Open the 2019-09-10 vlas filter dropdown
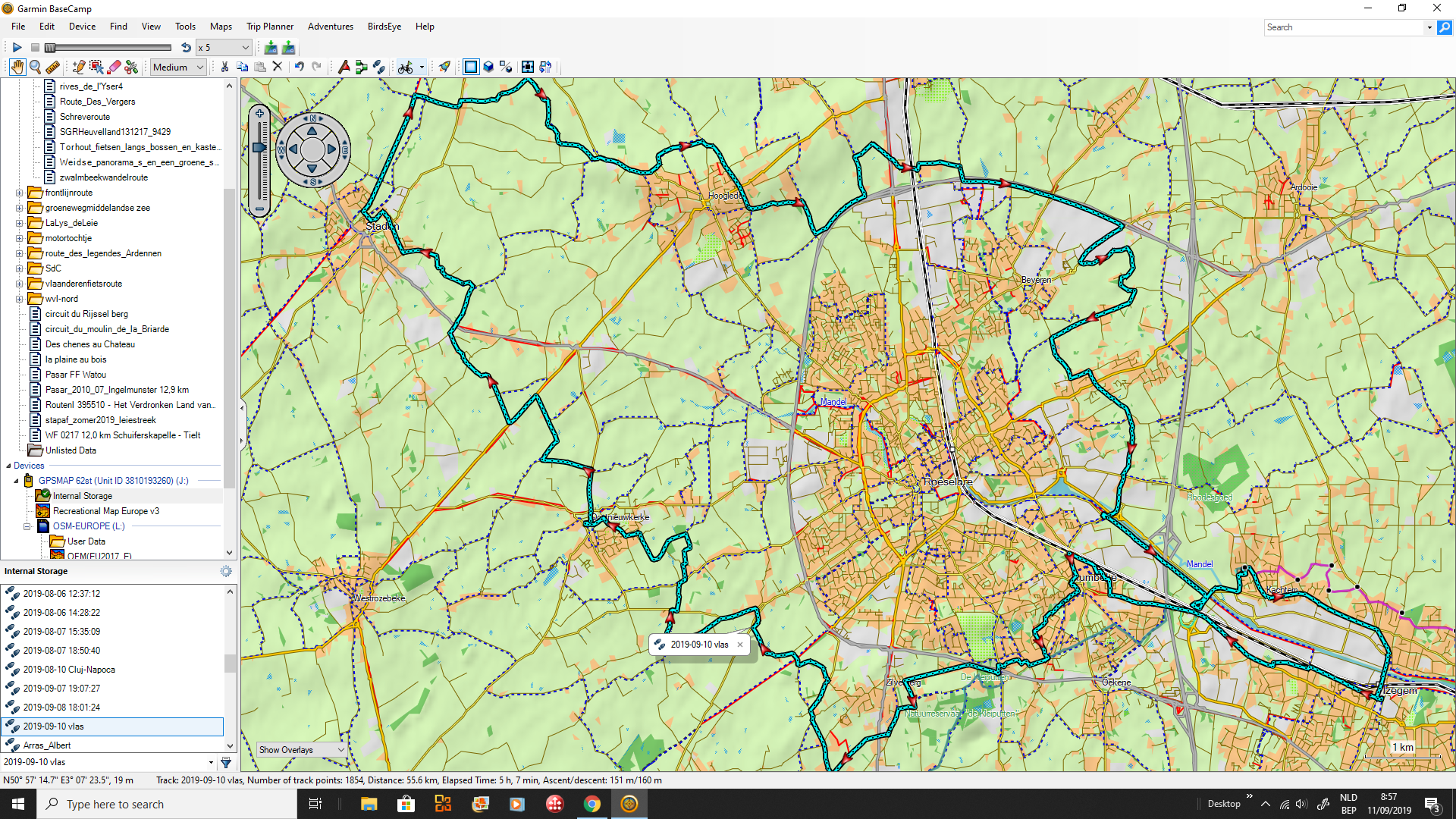Screen dimensions: 1456x819 point(211,762)
